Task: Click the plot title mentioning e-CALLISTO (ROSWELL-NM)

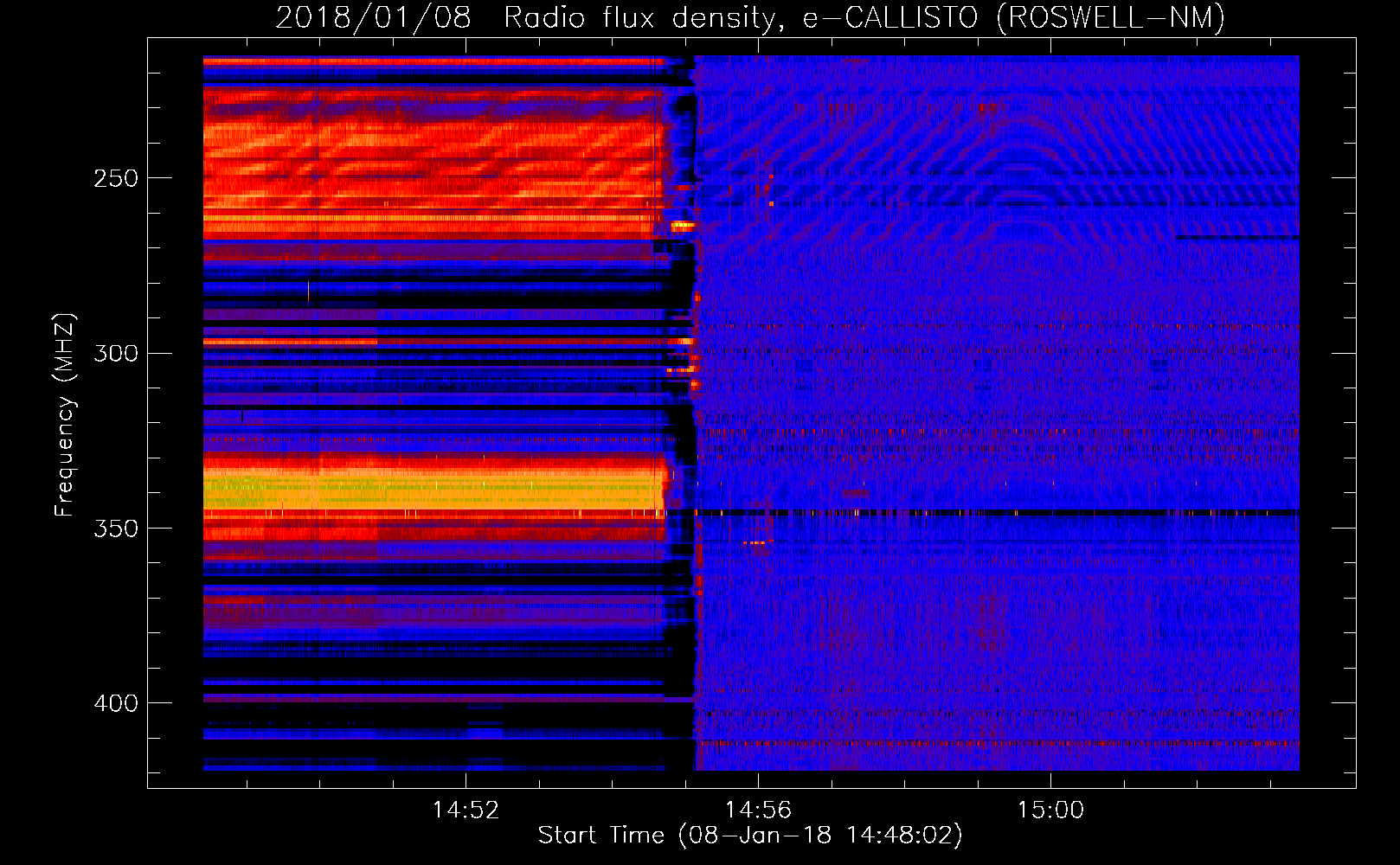Action: 750,17
